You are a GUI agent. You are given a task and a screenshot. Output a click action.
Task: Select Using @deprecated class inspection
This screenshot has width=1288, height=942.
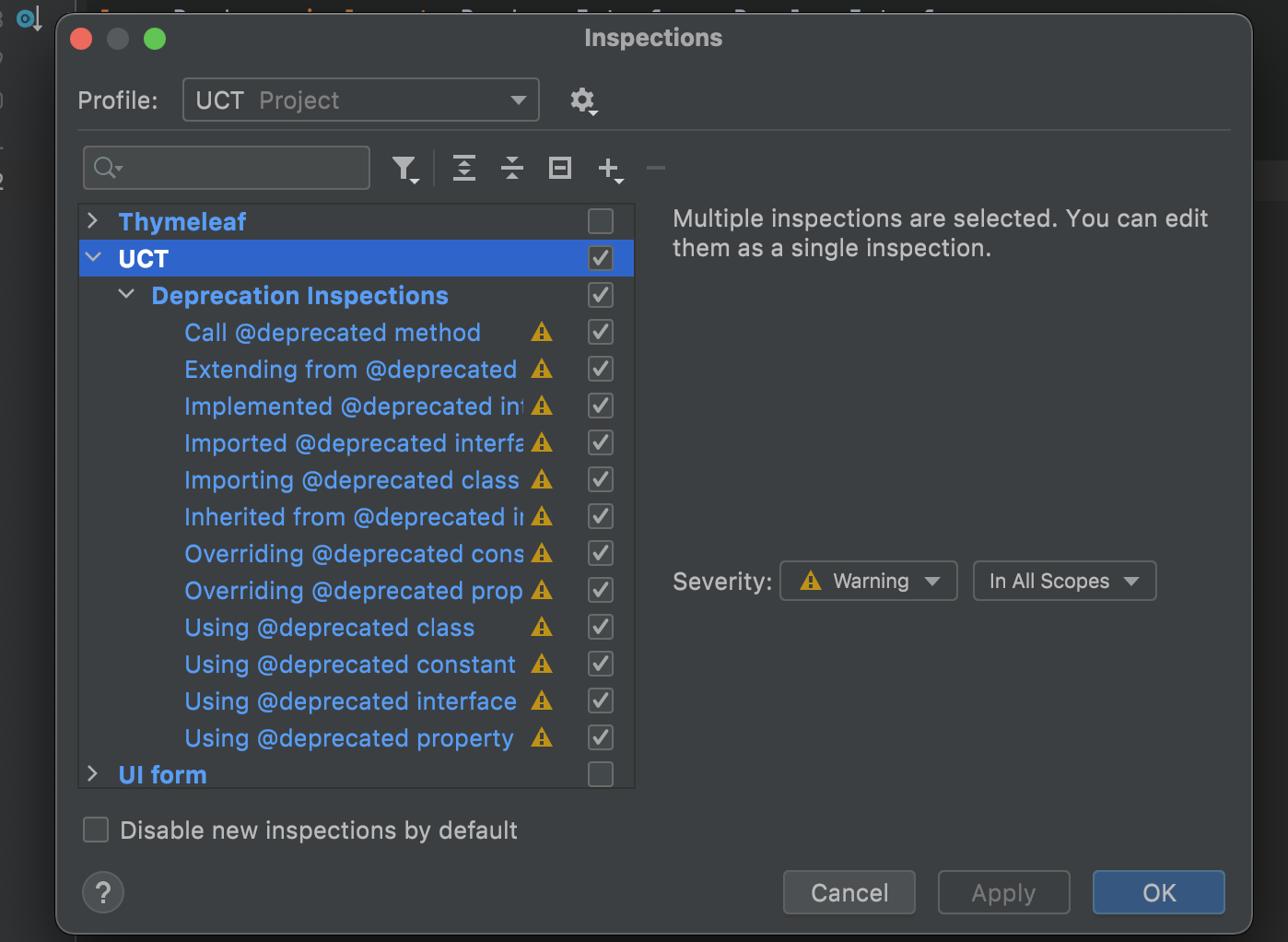pos(330,628)
